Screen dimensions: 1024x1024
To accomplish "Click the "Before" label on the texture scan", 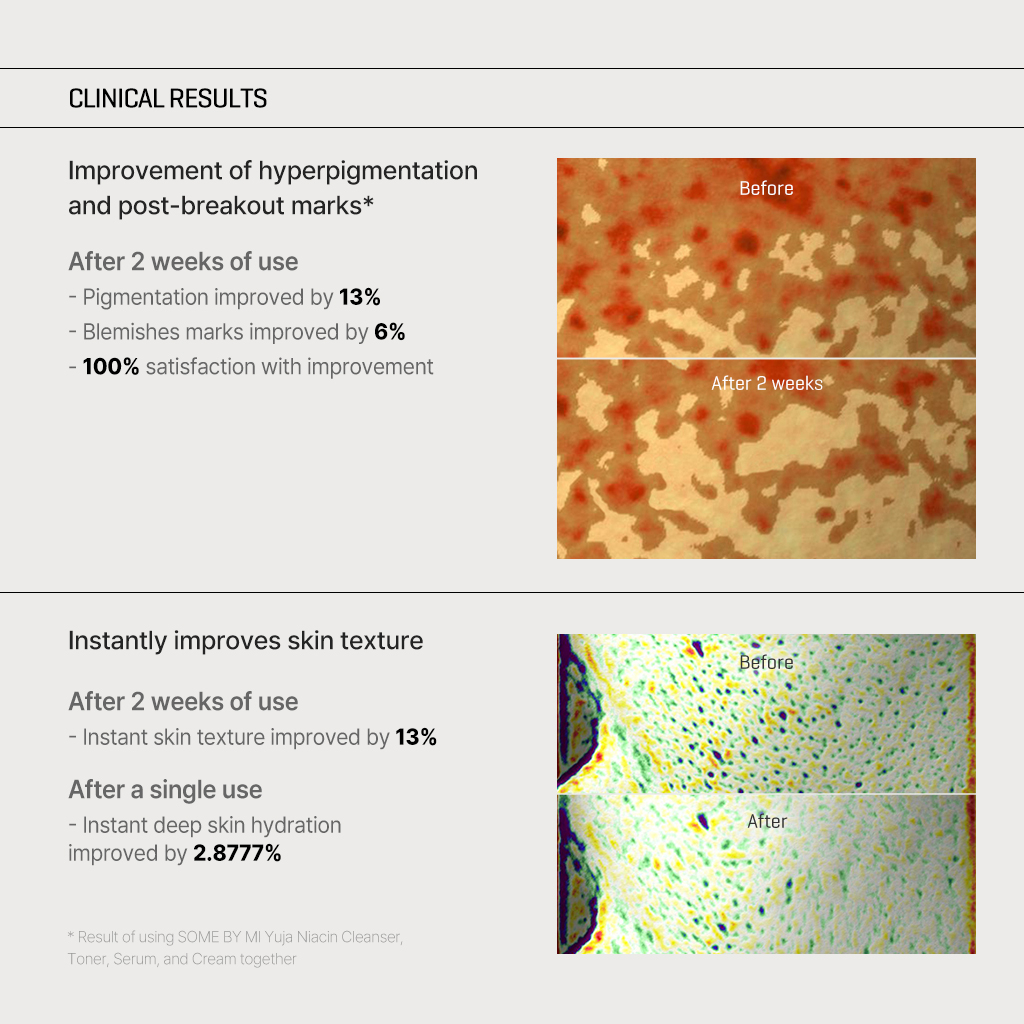I will 766,662.
